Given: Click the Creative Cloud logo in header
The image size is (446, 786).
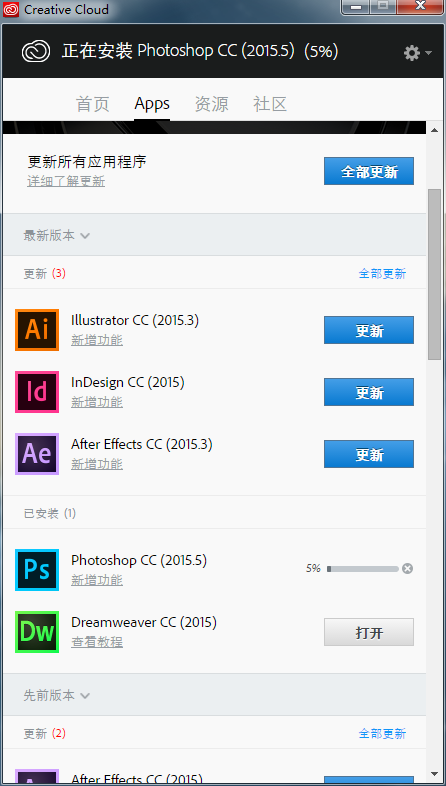Looking at the screenshot, I should 36,51.
